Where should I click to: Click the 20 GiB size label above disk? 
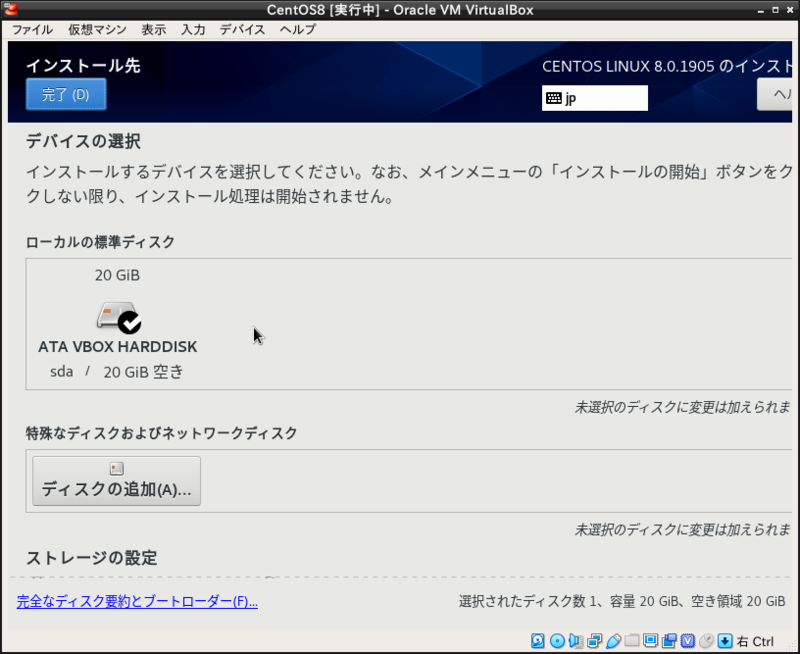(x=117, y=275)
